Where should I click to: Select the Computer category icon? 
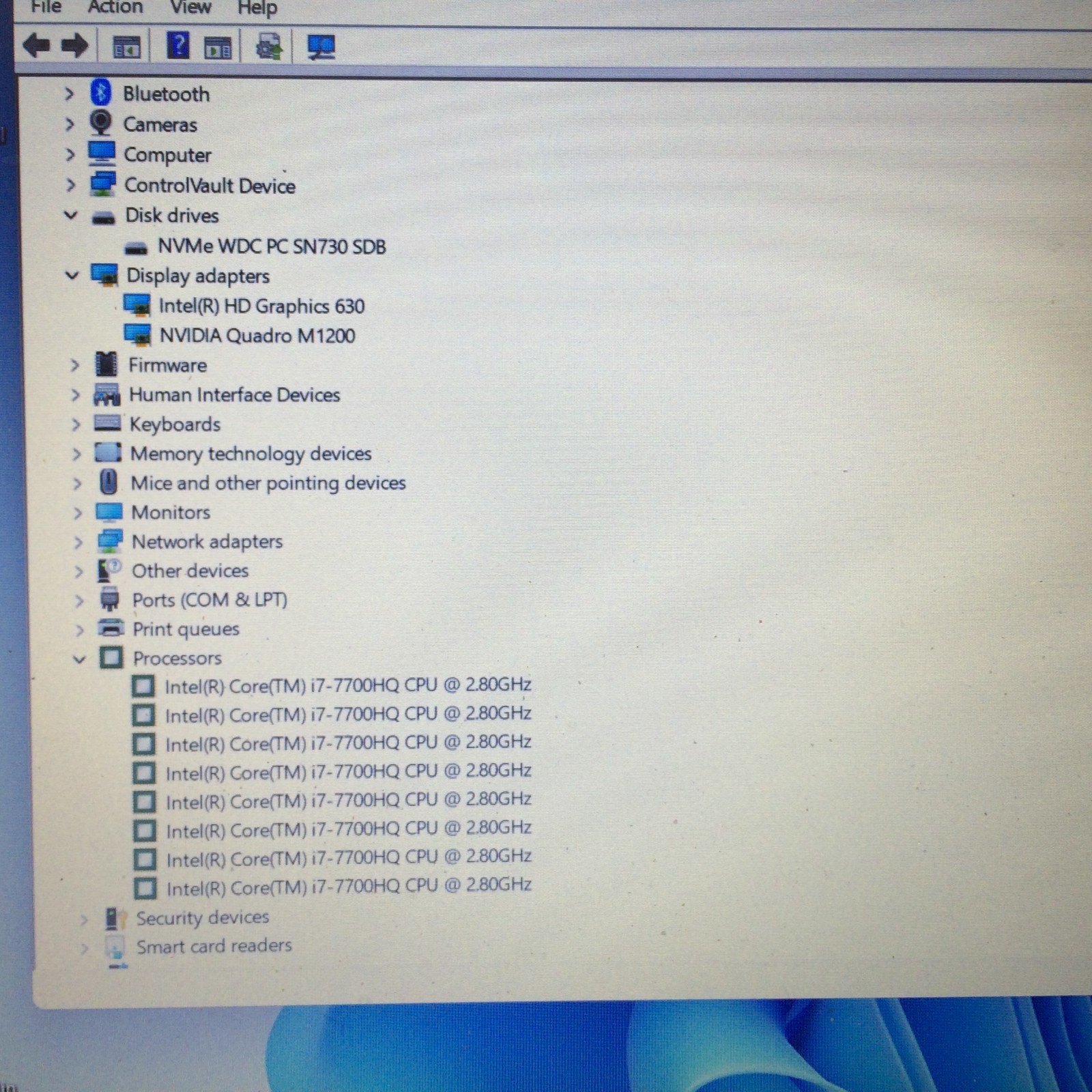point(102,154)
